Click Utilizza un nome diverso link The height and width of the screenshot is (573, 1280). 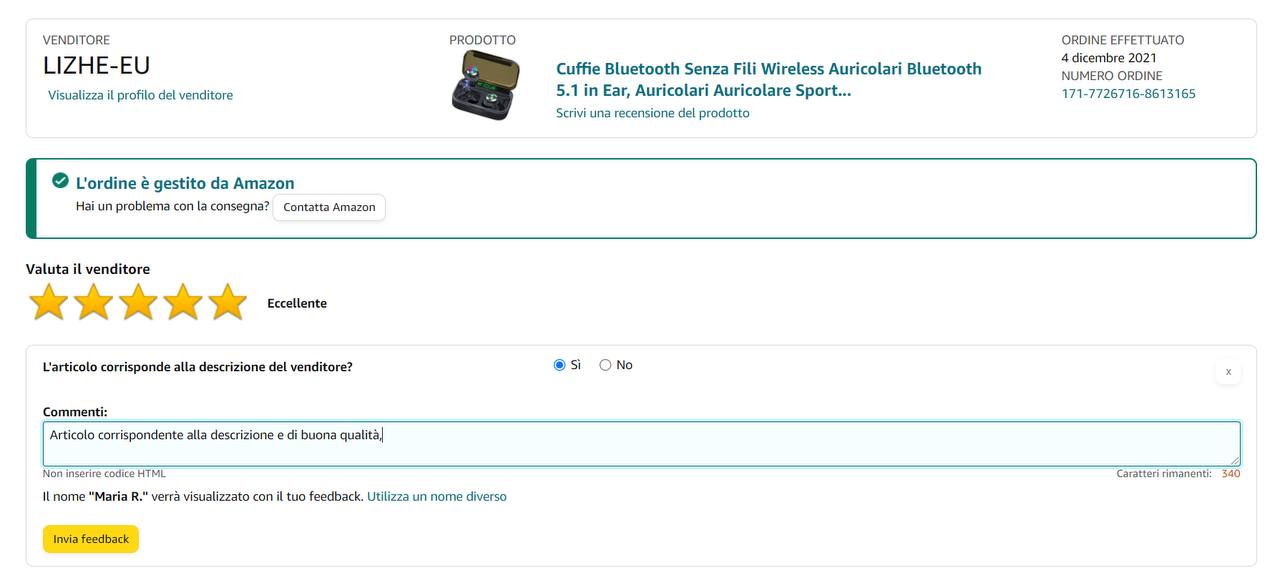[x=436, y=496]
